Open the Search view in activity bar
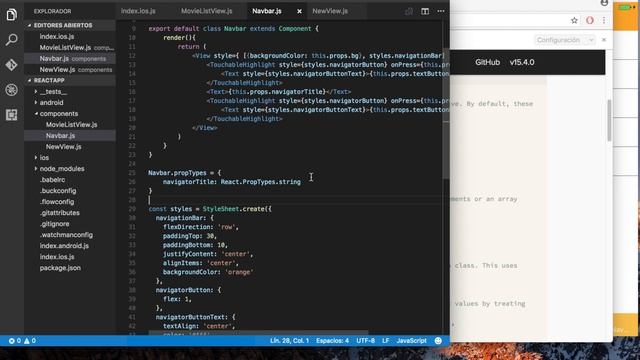The width and height of the screenshot is (640, 360). point(11,40)
